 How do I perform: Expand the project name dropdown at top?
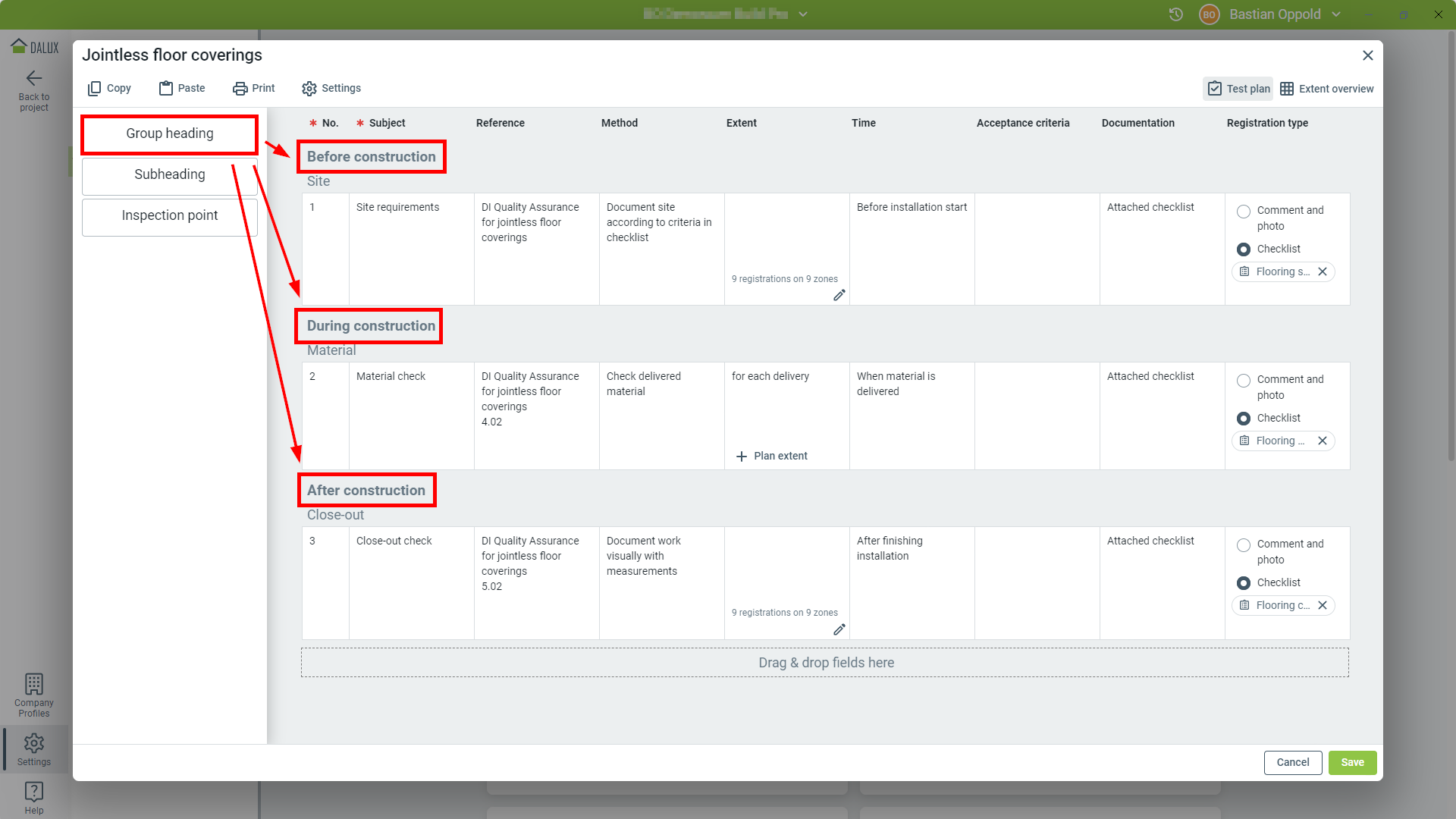click(x=803, y=14)
